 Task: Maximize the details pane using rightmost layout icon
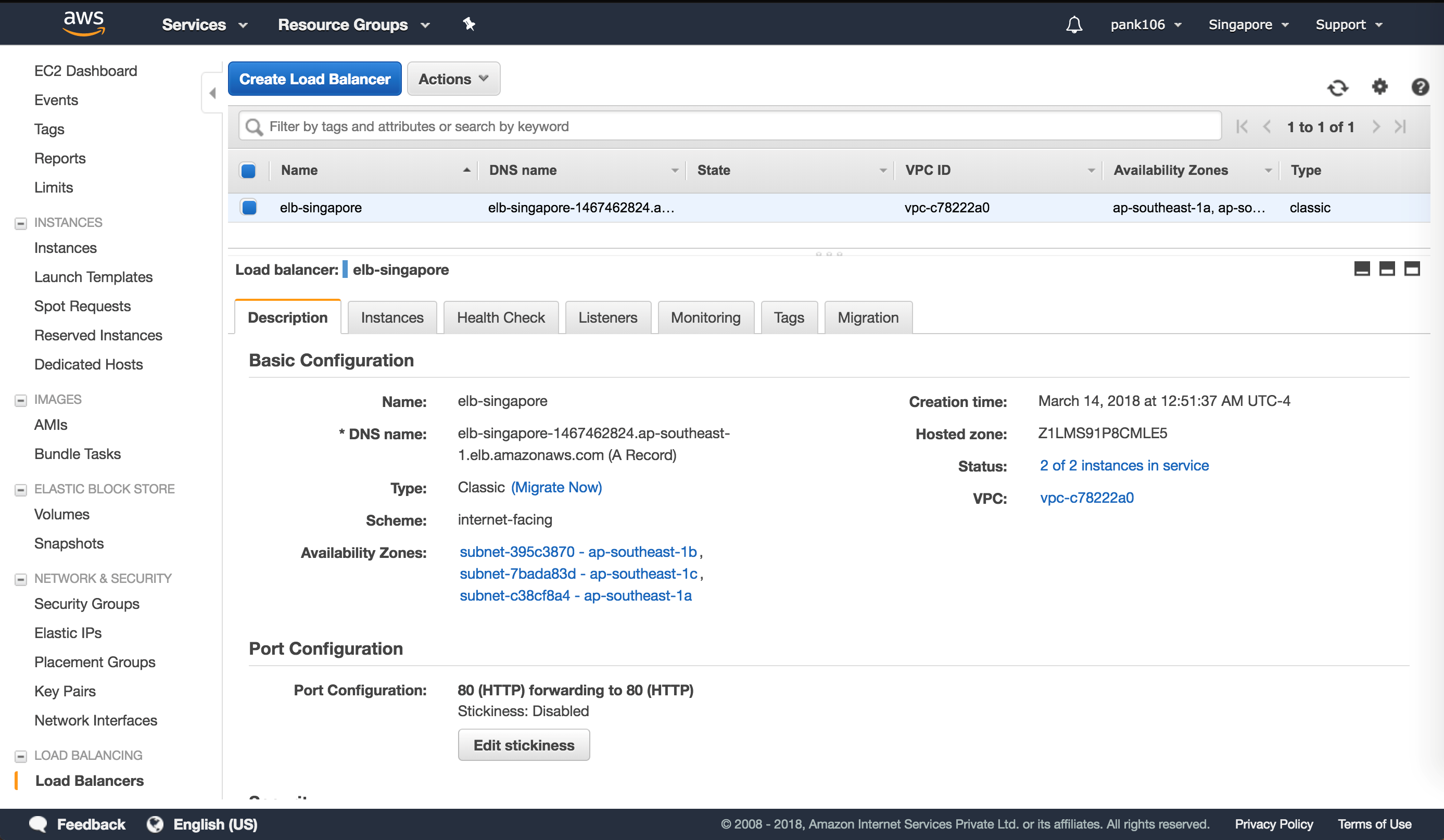point(1412,269)
